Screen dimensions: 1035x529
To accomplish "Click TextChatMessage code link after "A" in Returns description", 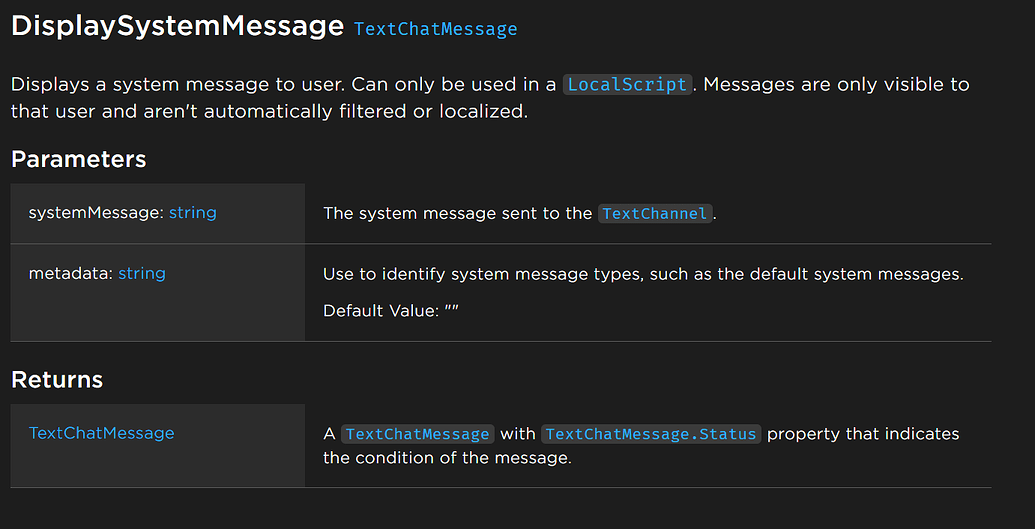I will pyautogui.click(x=417, y=434).
